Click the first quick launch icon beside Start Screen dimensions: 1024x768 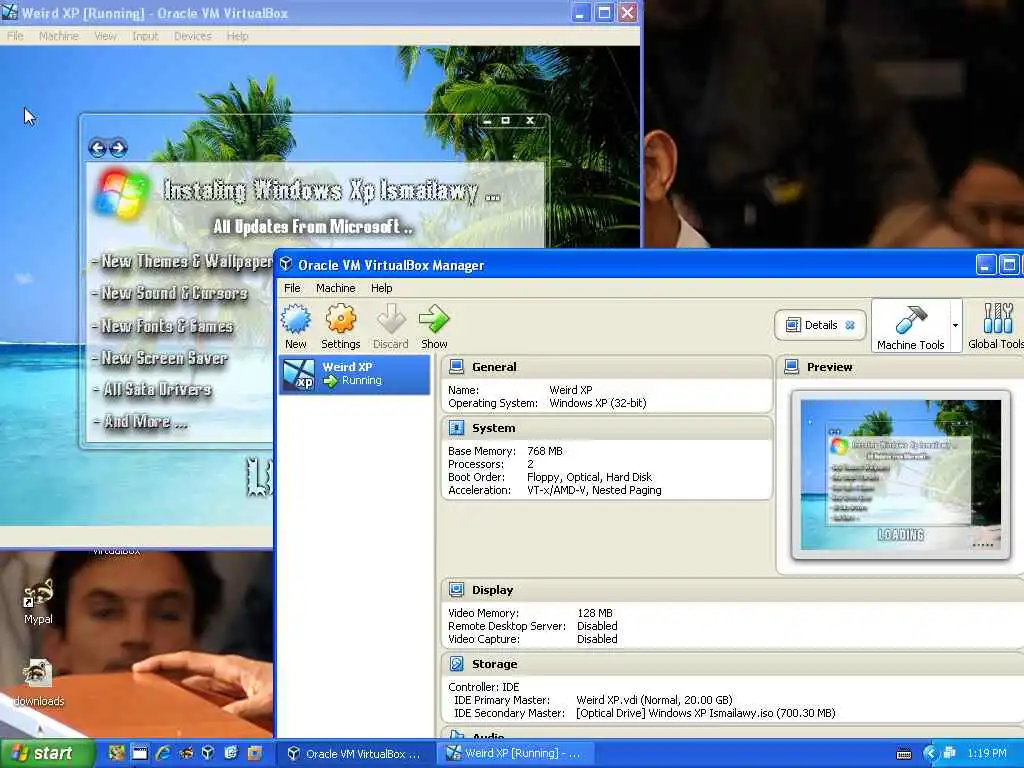[x=117, y=753]
